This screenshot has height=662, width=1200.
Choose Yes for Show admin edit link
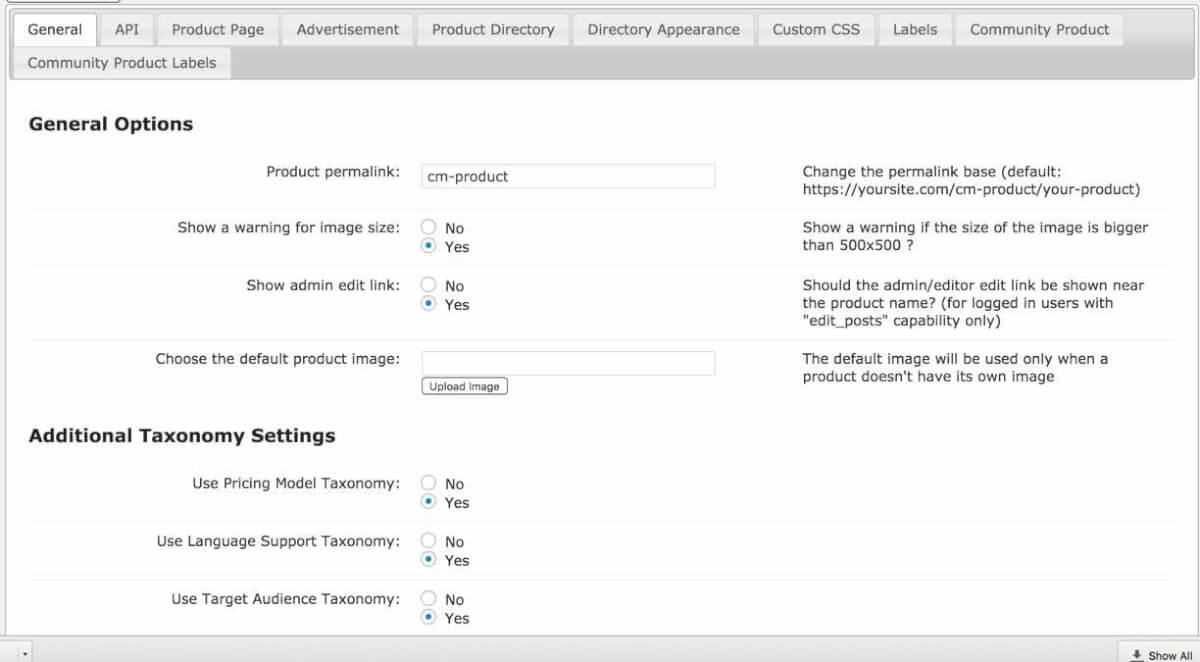tap(429, 304)
